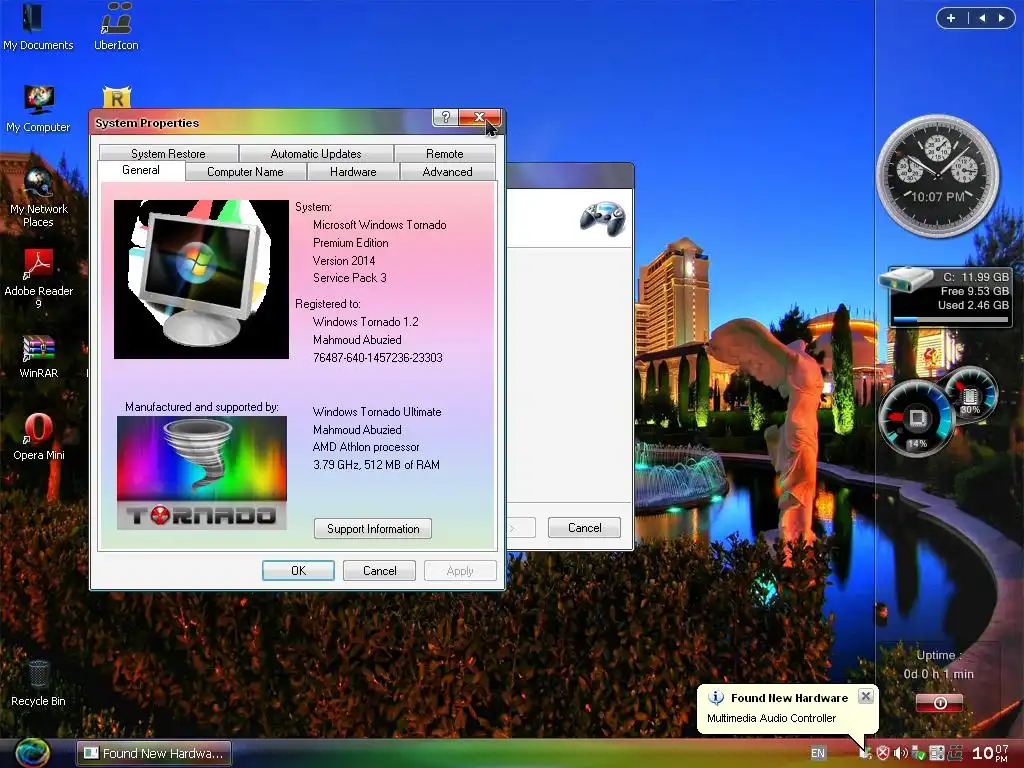Switch to the General tab

[141, 170]
